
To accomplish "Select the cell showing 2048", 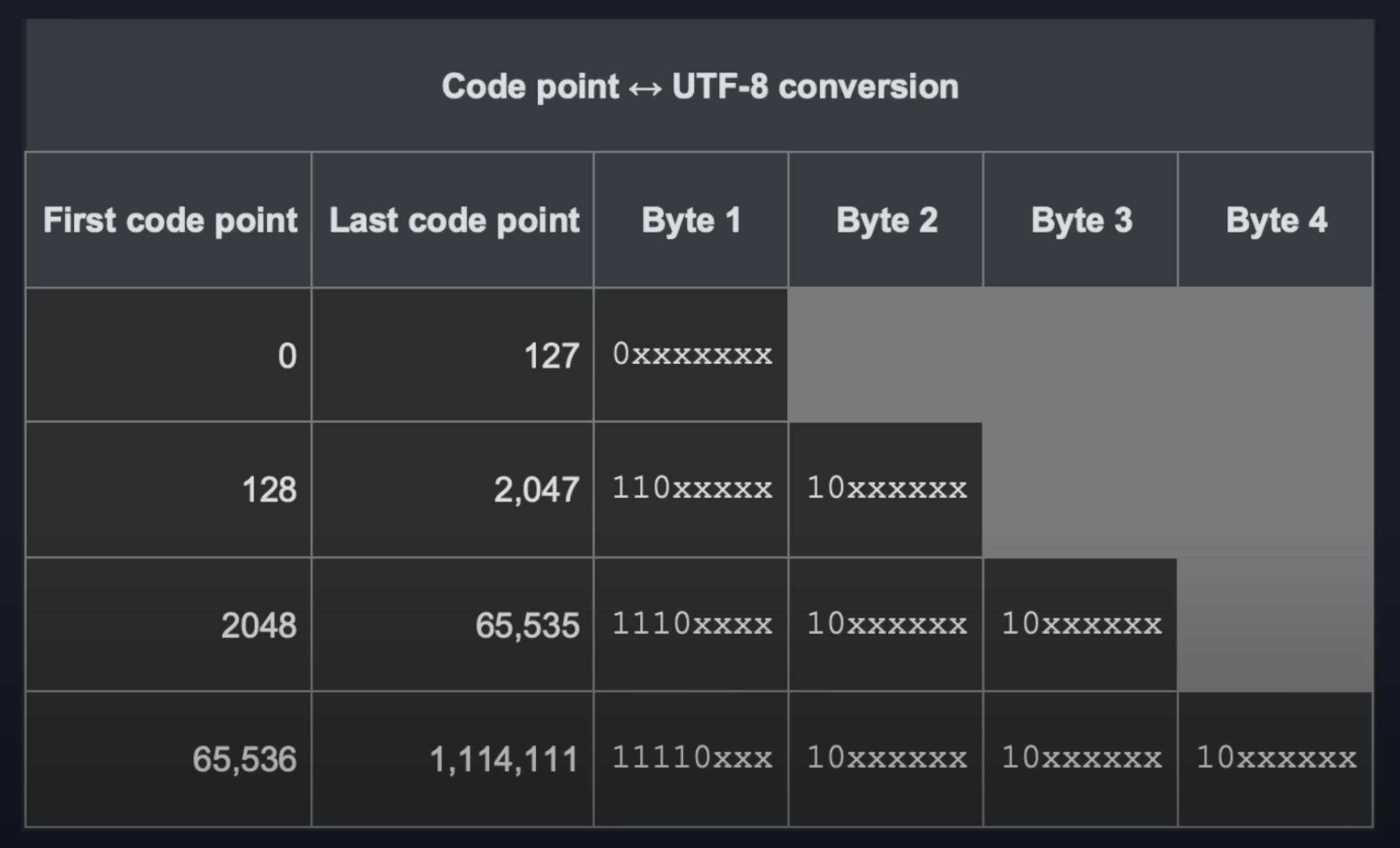I will [x=169, y=624].
